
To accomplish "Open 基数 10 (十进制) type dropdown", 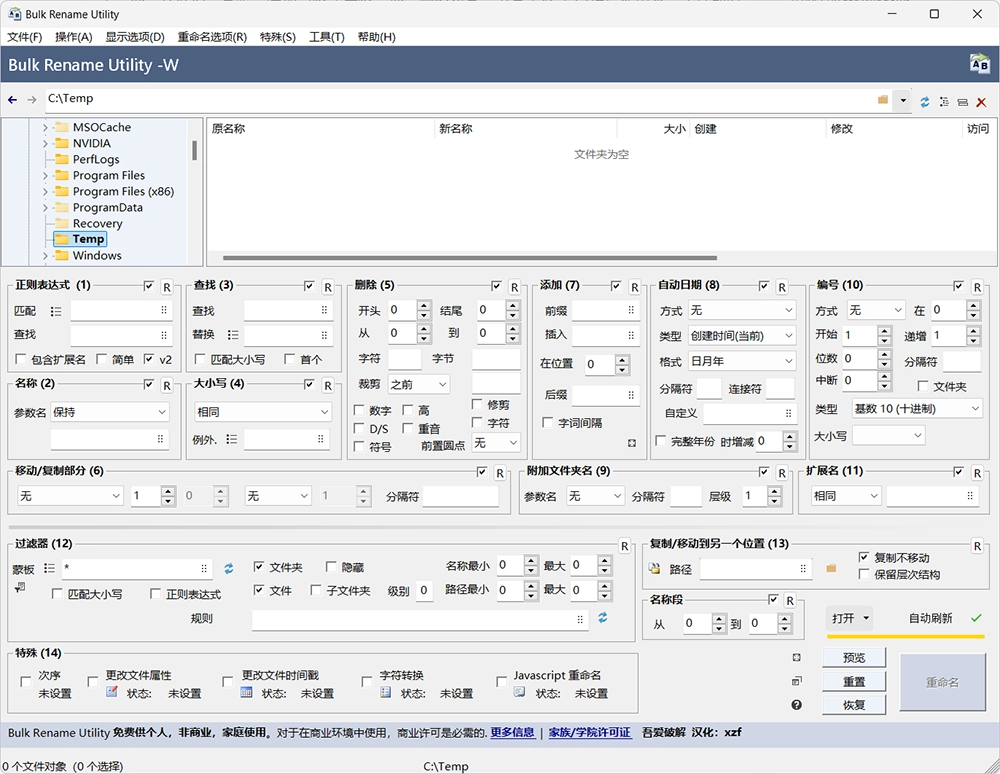I will [x=917, y=409].
